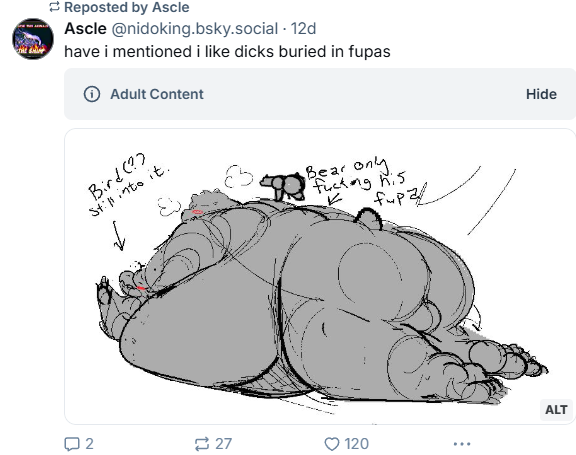Click the repost count of 27
Viewport: 576px width, 455px height.
[223, 444]
